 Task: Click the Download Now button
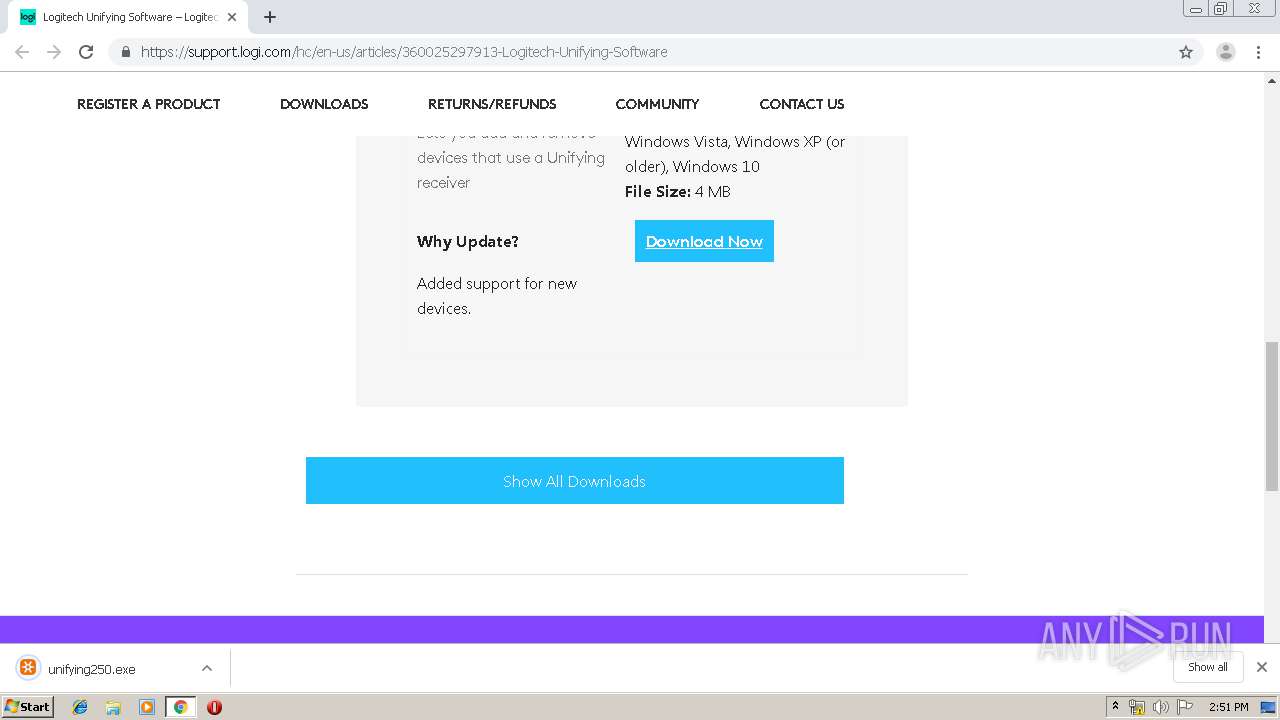(704, 241)
